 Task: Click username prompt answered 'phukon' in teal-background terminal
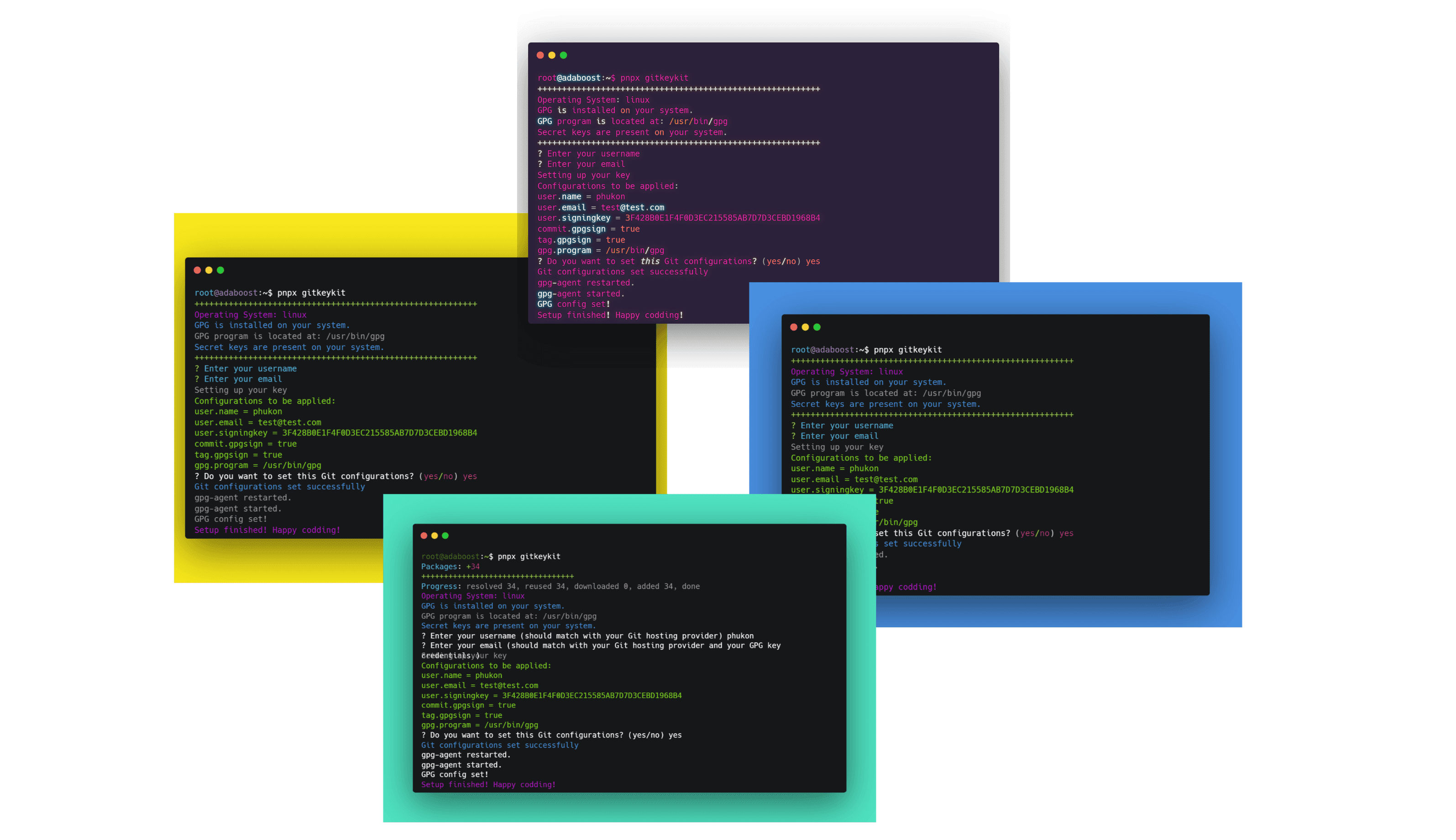tap(587, 636)
